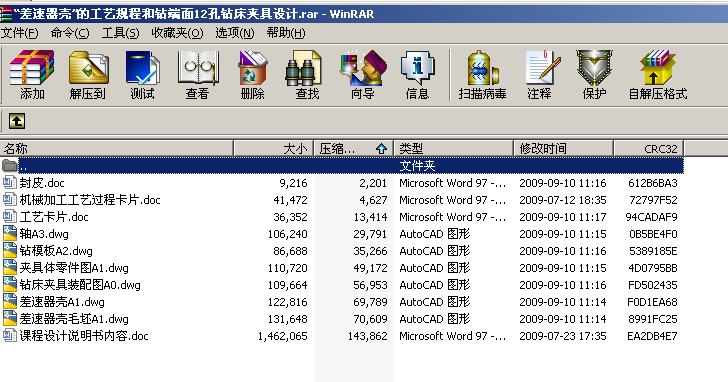The image size is (728, 382).
Task: Open the 帮助(H) menu
Action: click(x=286, y=33)
